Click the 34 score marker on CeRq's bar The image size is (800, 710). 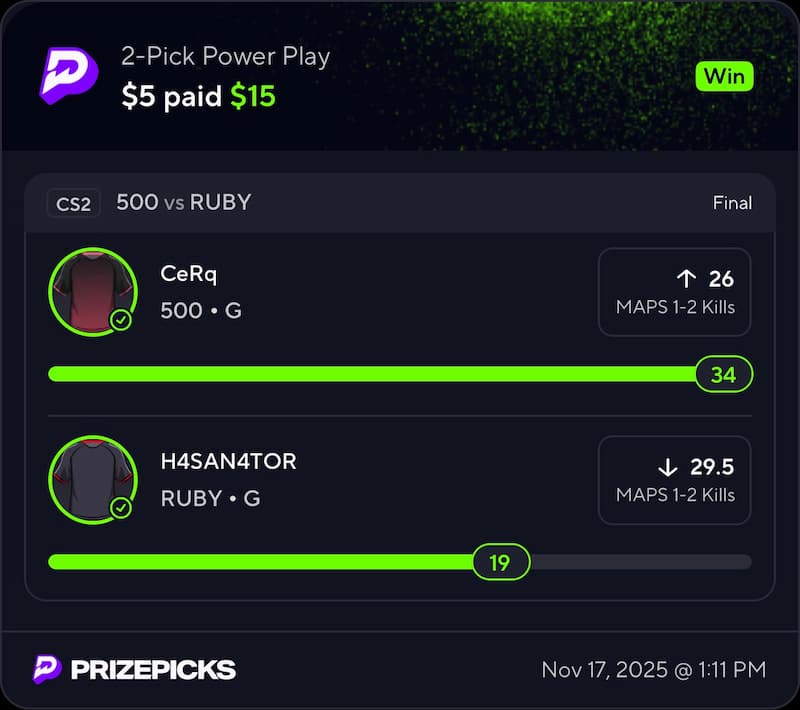coord(723,375)
